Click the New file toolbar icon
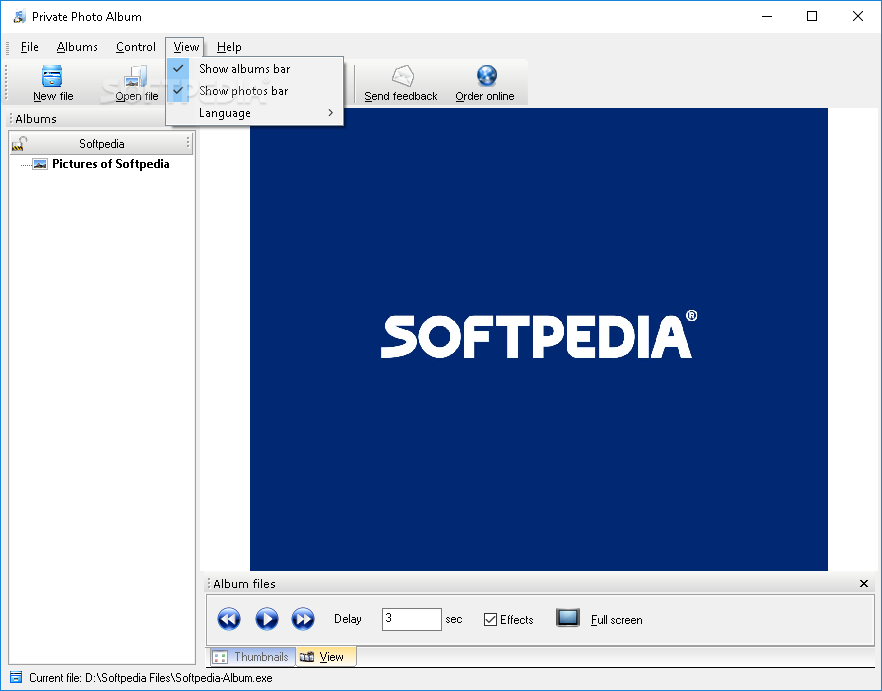The height and width of the screenshot is (691, 882). click(x=52, y=76)
